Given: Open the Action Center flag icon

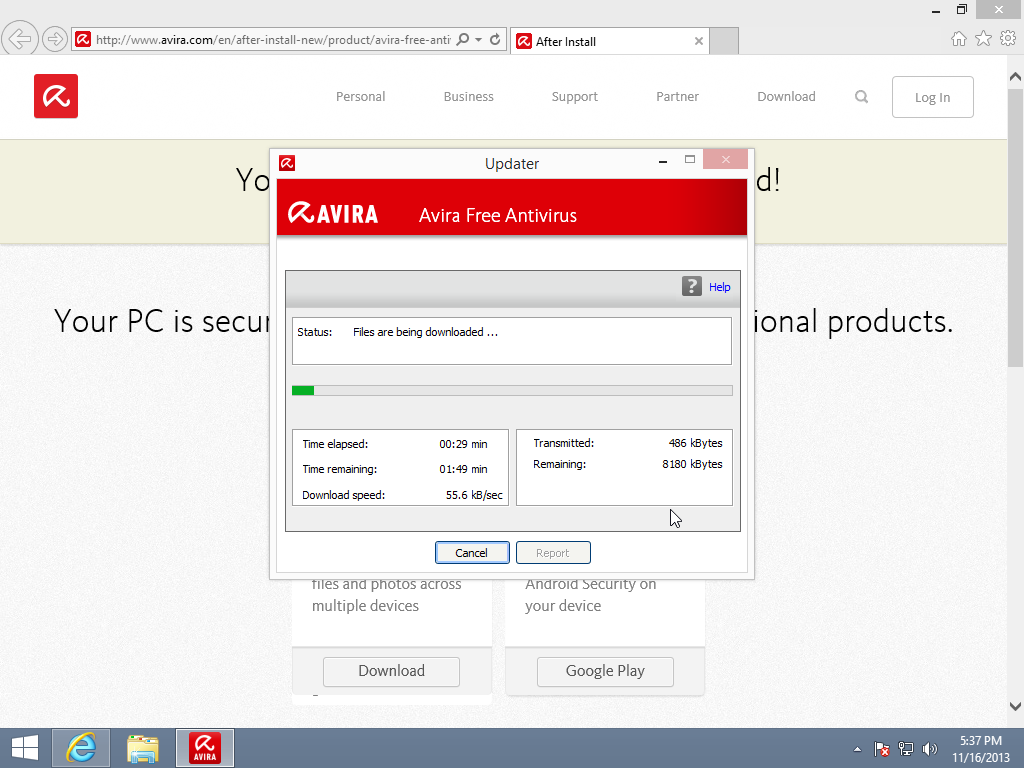Looking at the screenshot, I should [x=882, y=749].
